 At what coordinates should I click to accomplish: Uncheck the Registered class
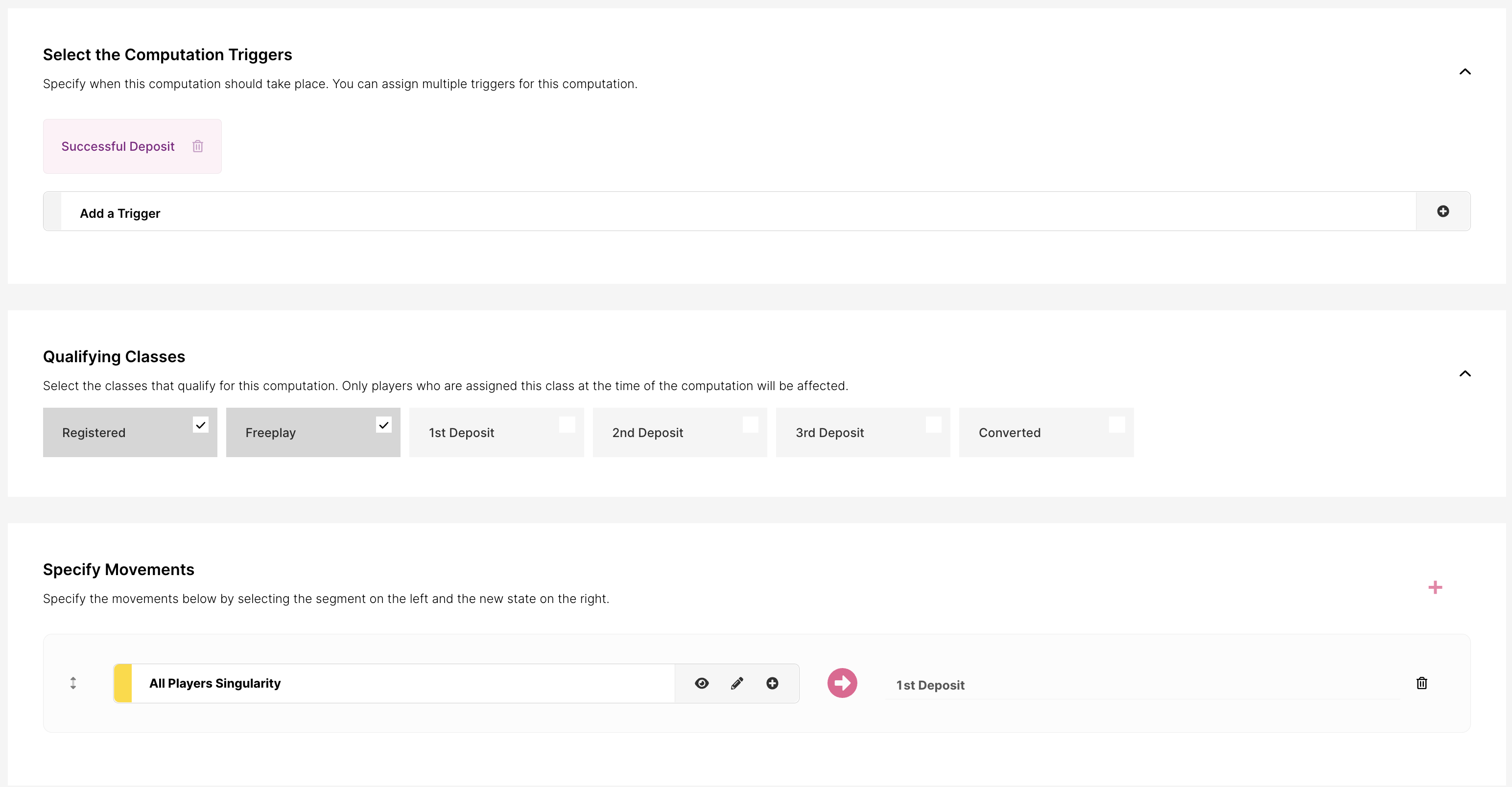pyautogui.click(x=200, y=425)
